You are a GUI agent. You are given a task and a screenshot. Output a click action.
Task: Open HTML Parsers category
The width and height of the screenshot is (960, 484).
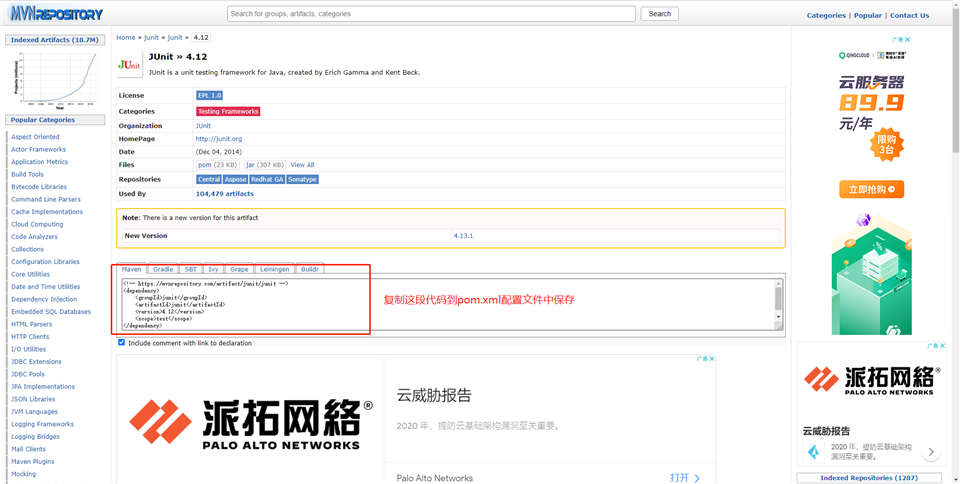[31, 324]
